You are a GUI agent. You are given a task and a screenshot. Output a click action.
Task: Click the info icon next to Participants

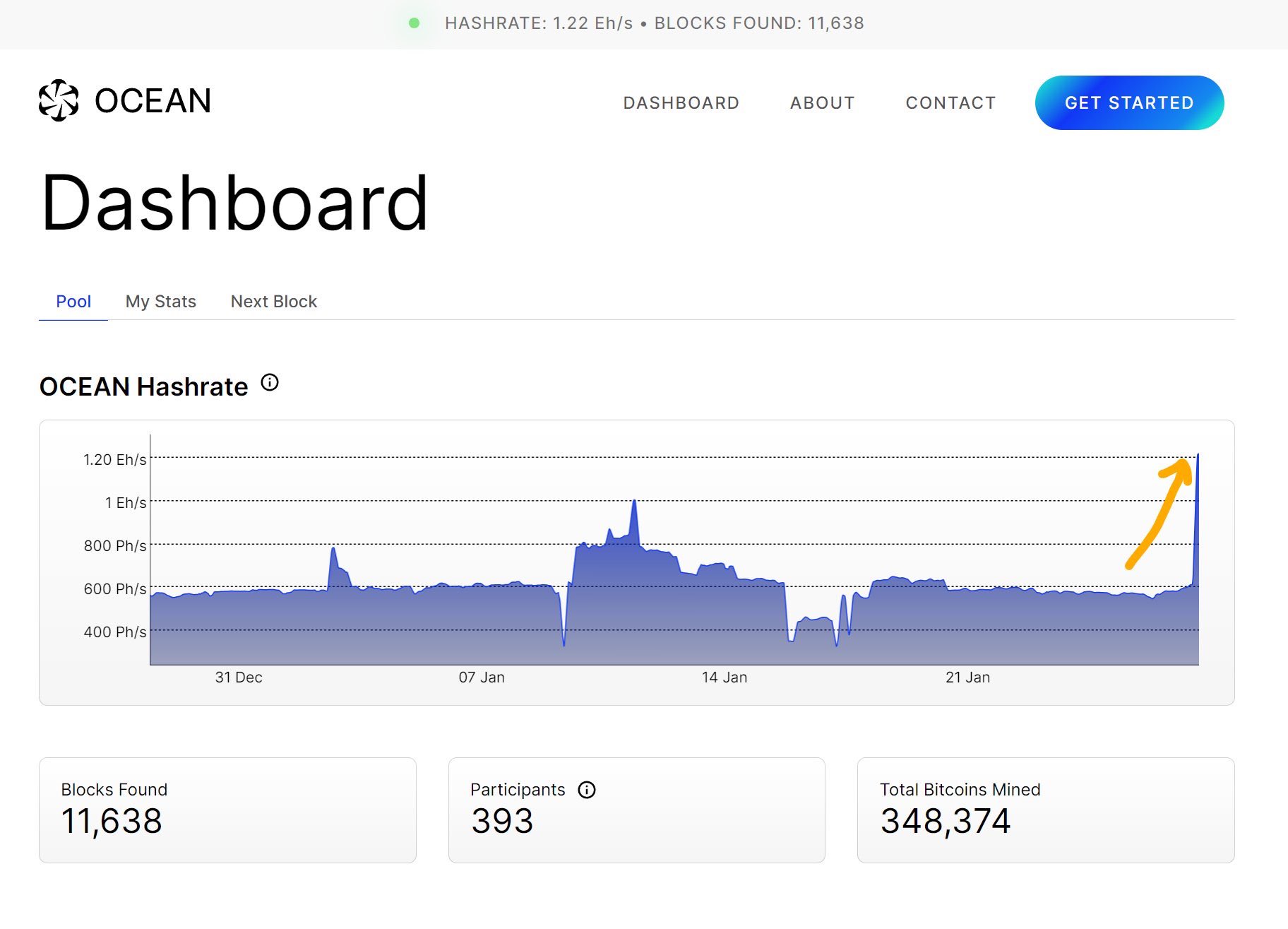587,790
